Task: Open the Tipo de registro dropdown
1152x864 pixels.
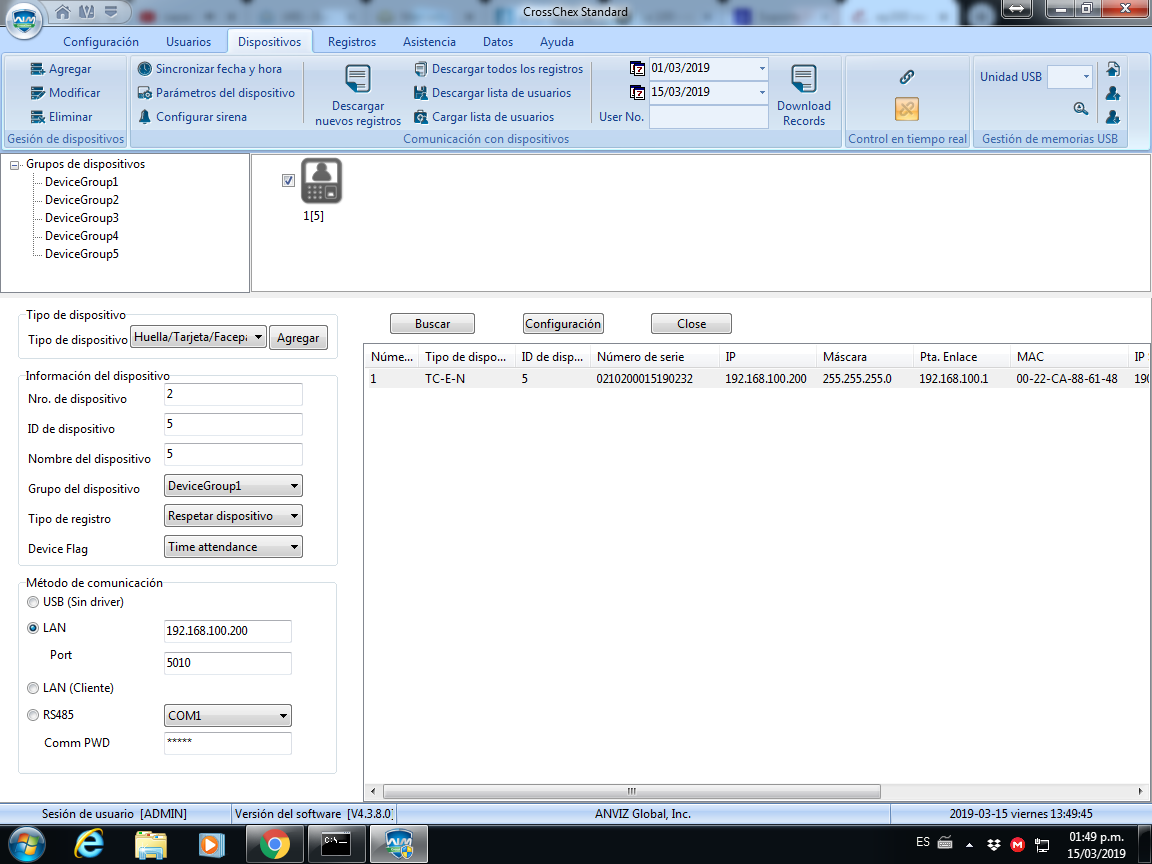Action: [x=233, y=516]
